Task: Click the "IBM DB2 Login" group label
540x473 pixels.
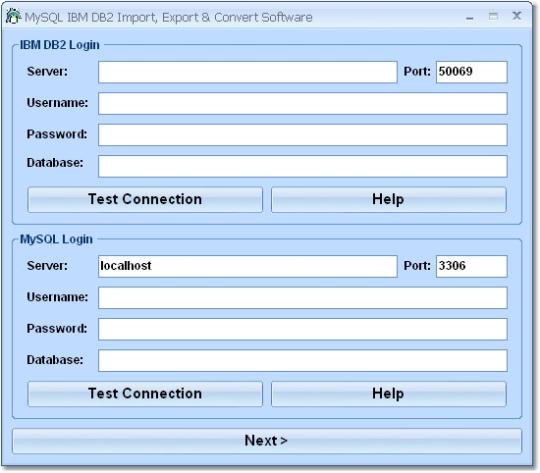Action: coord(60,45)
